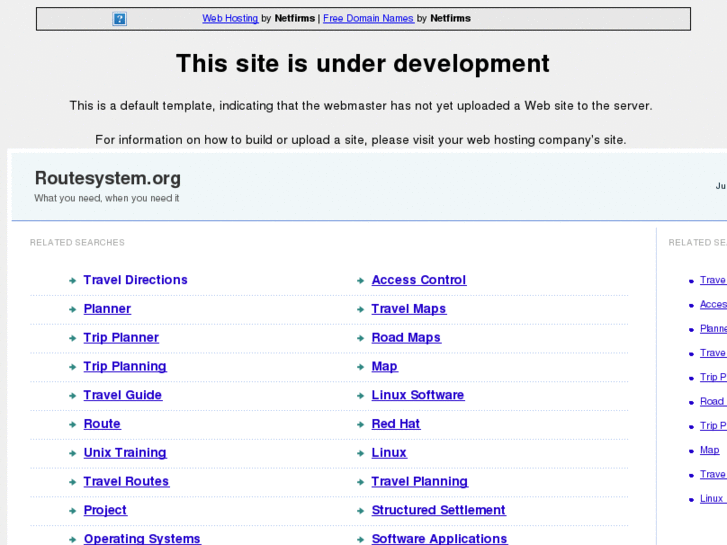Viewport: 727px width, 545px height.
Task: Open the Travel Maps search link
Action: (408, 308)
